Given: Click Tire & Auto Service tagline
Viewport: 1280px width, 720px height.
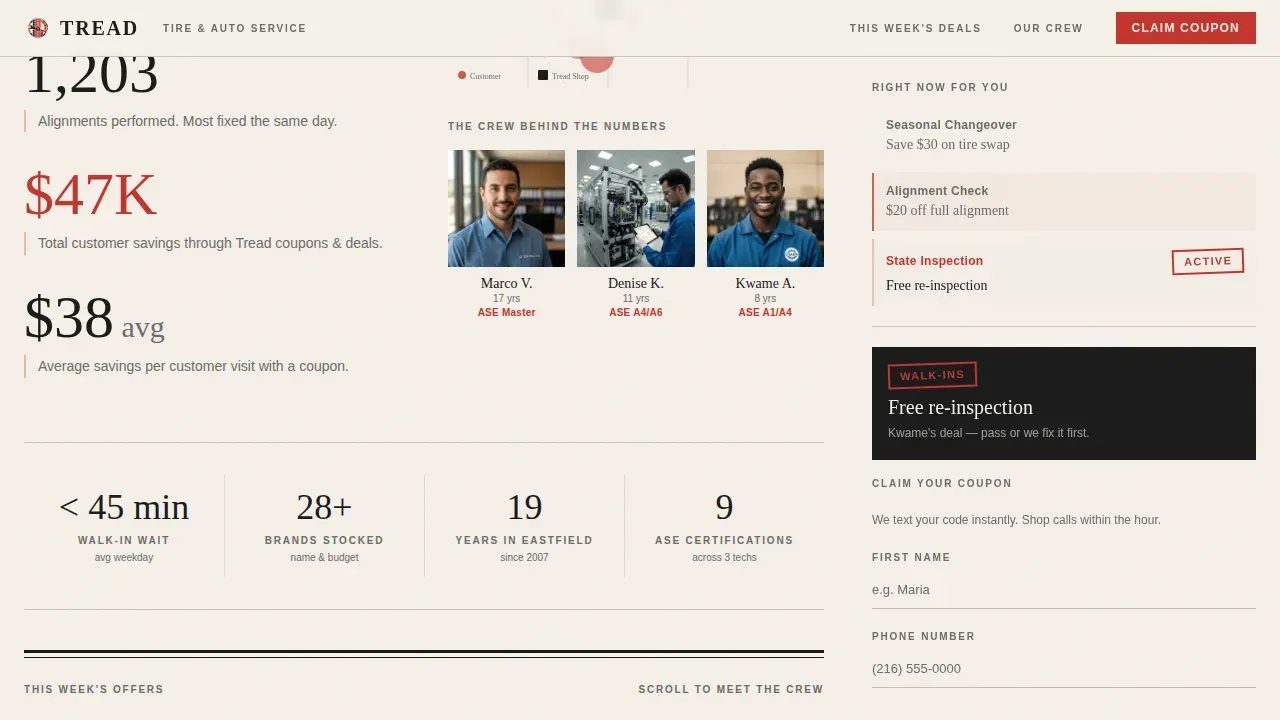Looking at the screenshot, I should tap(235, 28).
